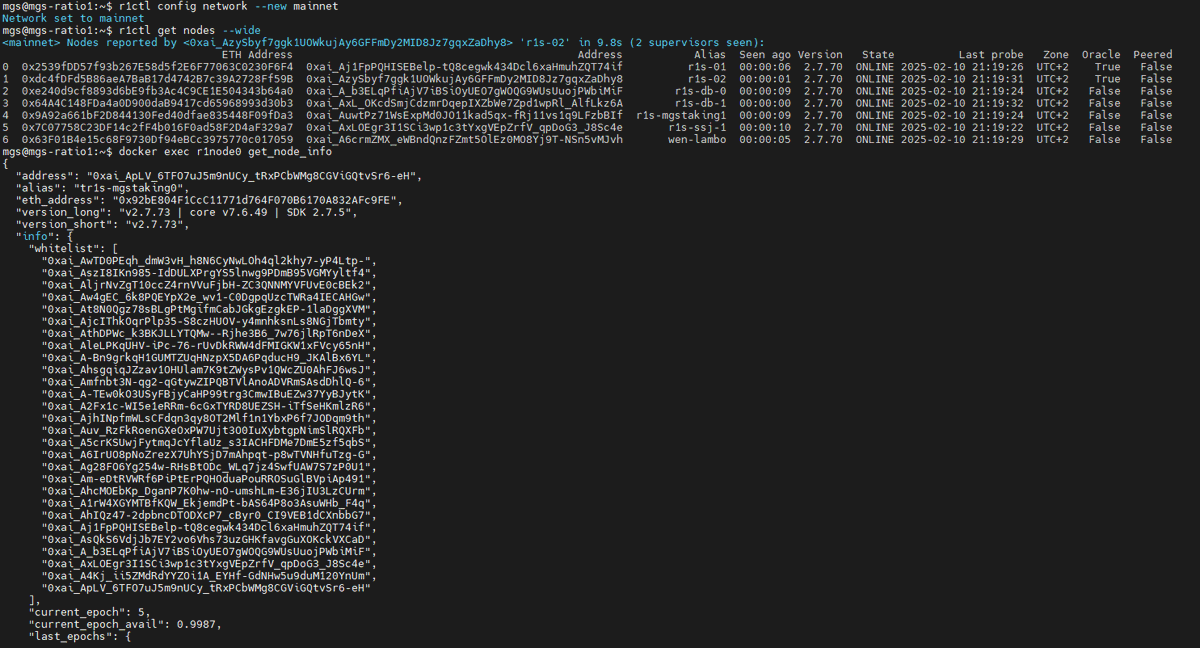
Task: Click the 'Peered' column header
Action: (x=1153, y=54)
